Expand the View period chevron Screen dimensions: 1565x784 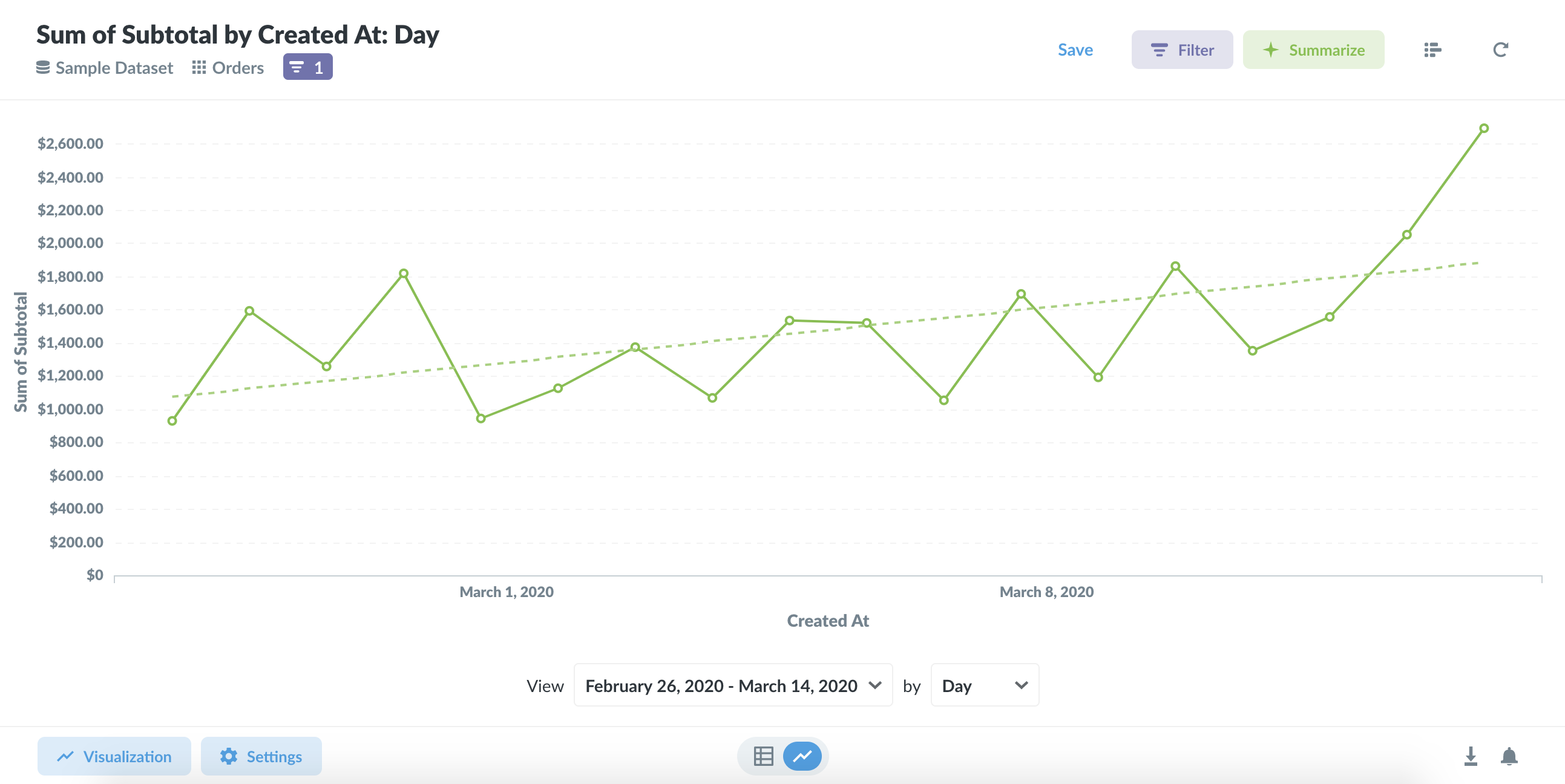(x=875, y=685)
